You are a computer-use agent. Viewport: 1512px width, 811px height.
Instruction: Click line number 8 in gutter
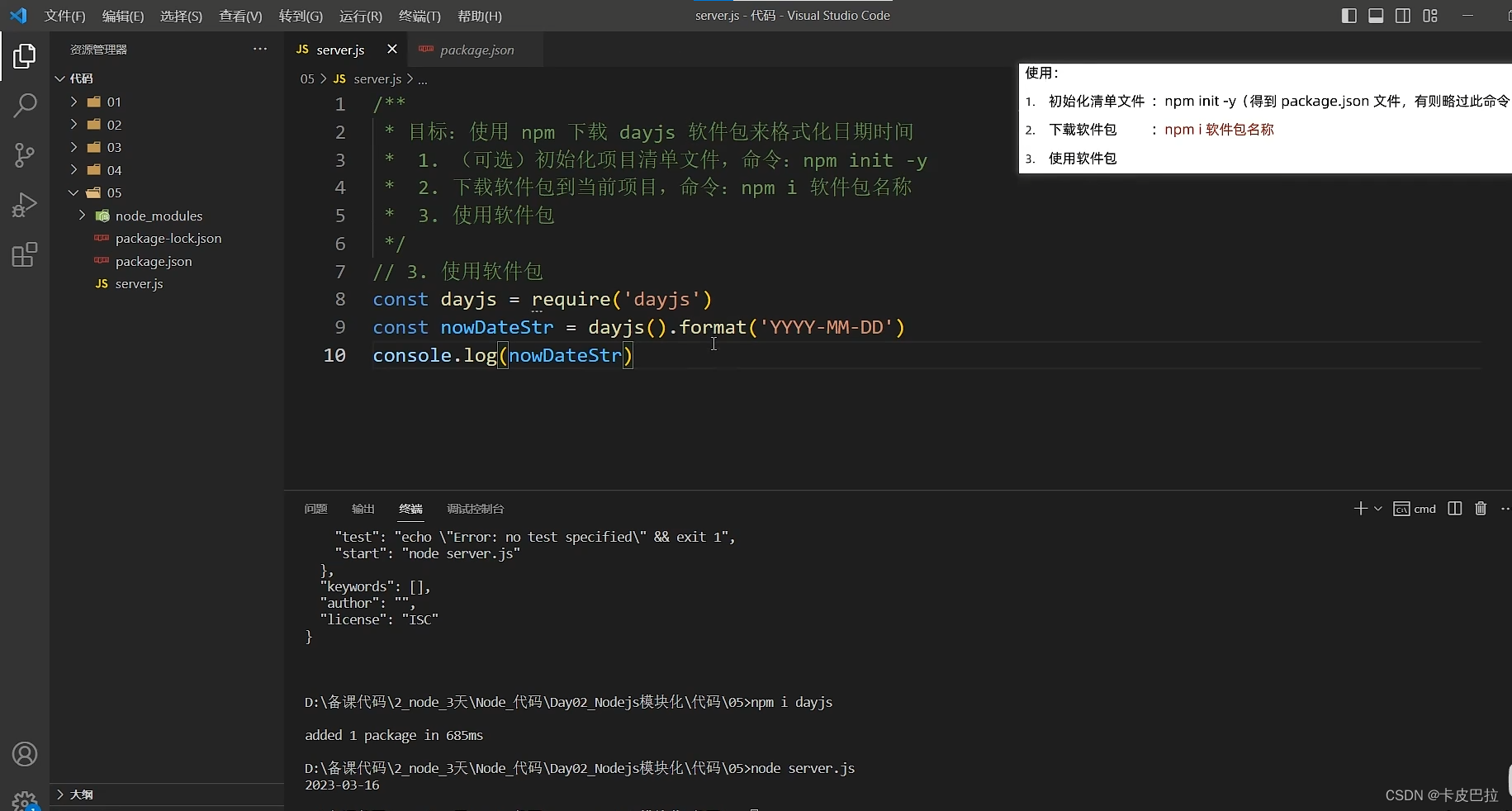(x=340, y=299)
